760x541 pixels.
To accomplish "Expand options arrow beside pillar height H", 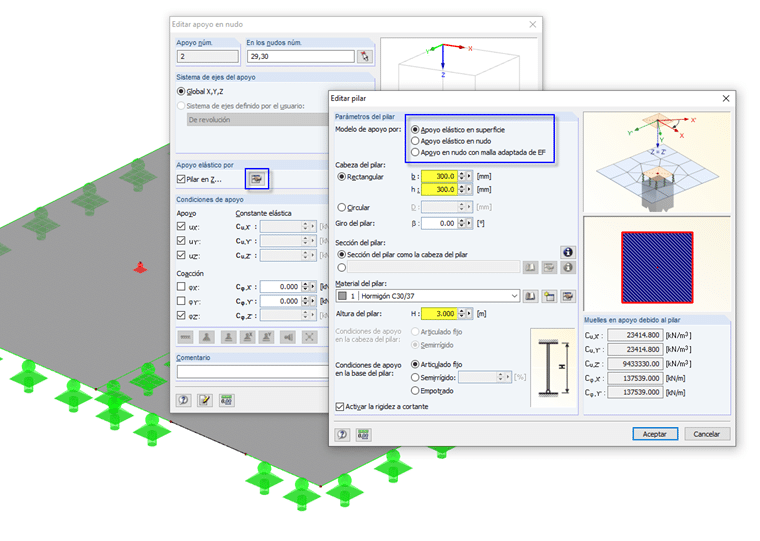I will pos(469,314).
